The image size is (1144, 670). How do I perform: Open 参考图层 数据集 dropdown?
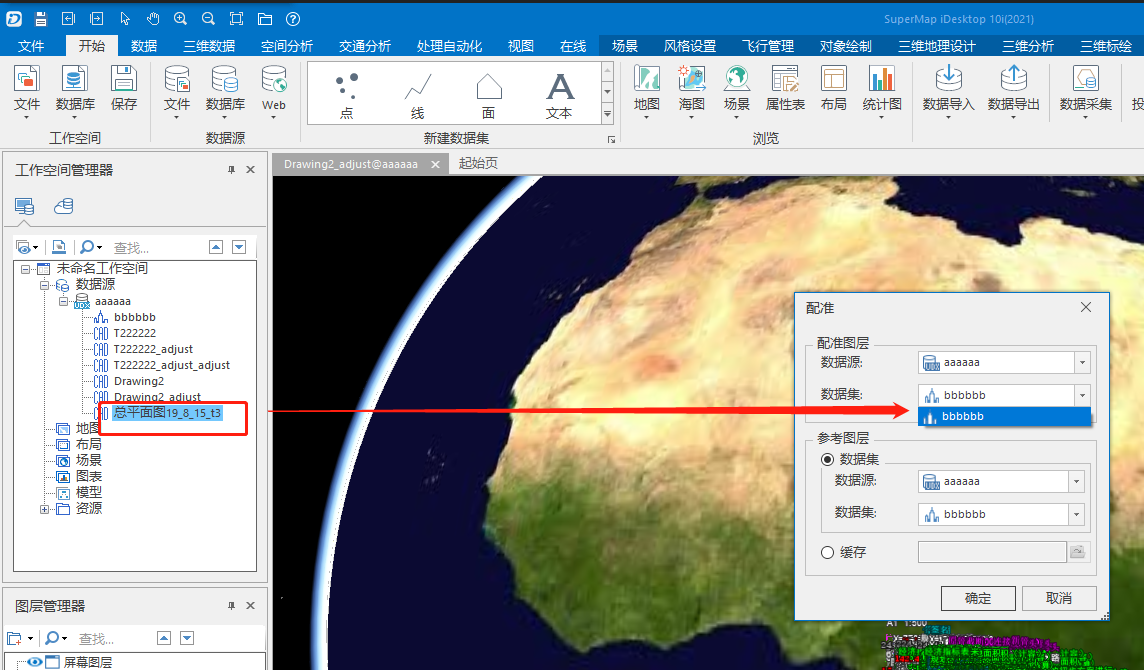coord(1076,514)
